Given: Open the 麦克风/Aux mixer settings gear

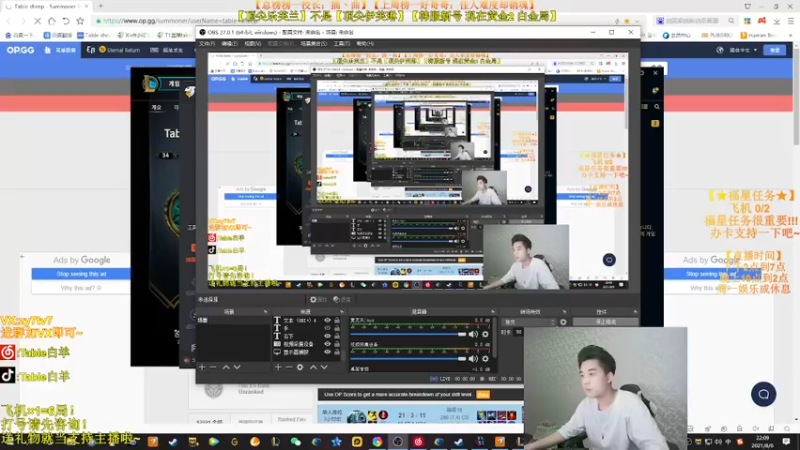Looking at the screenshot, I should tap(485, 334).
